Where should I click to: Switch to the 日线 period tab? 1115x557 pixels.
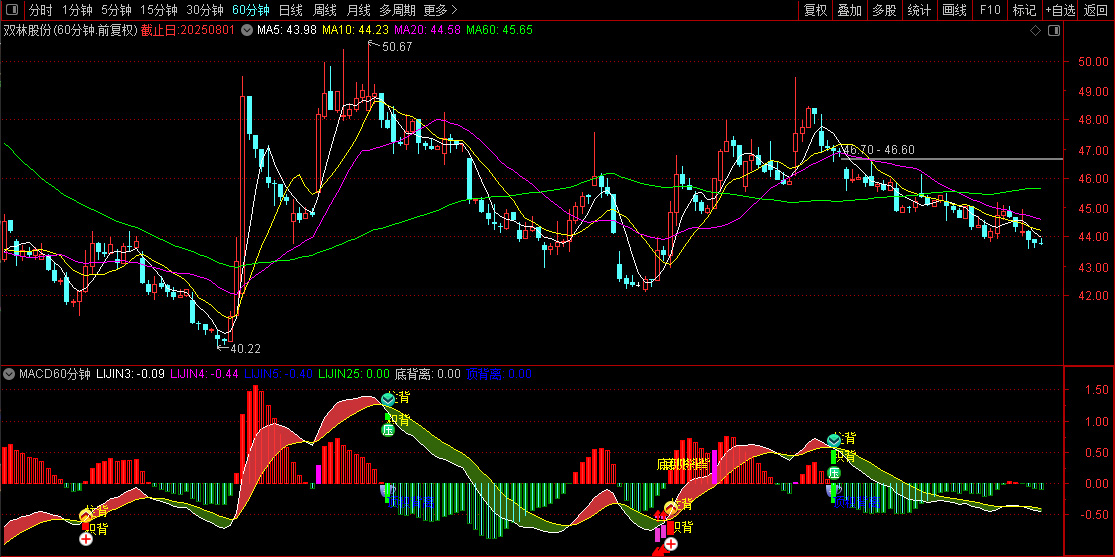tap(289, 10)
